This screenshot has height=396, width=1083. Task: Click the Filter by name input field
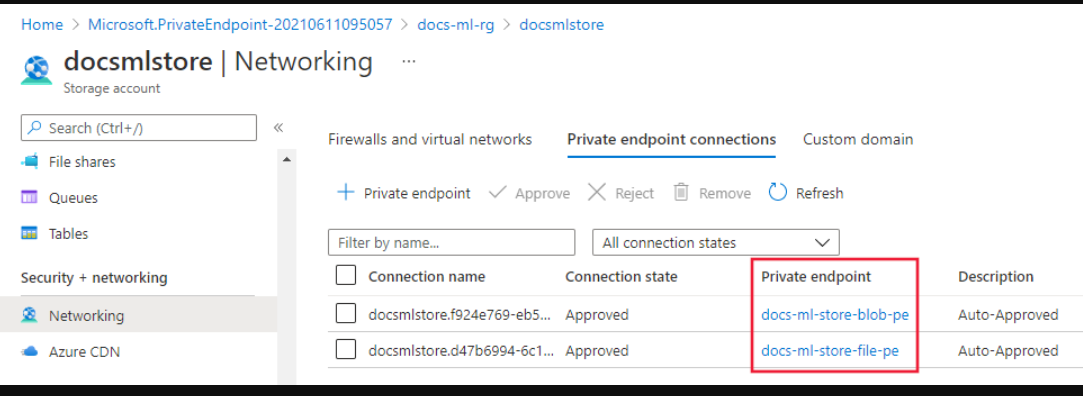452,243
